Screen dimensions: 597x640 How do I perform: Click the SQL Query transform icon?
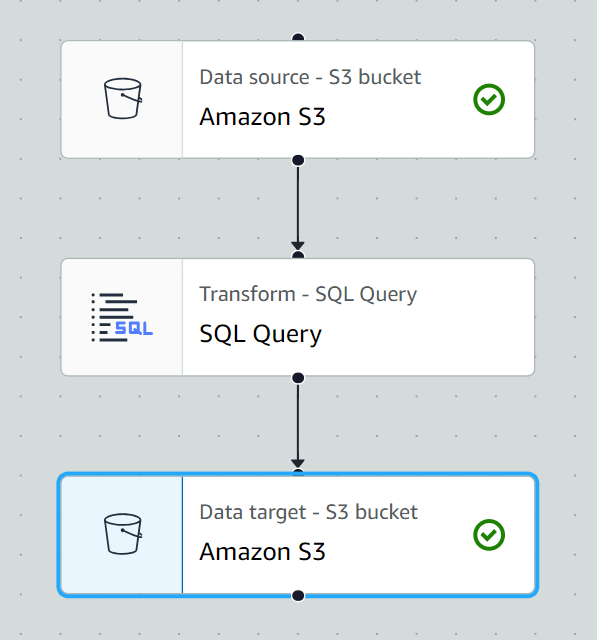pyautogui.click(x=122, y=317)
